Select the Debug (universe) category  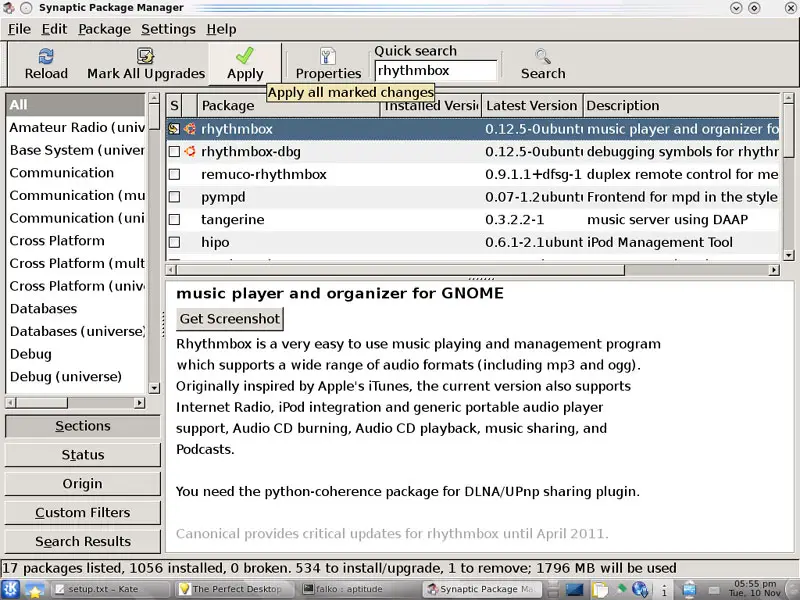[76, 377]
